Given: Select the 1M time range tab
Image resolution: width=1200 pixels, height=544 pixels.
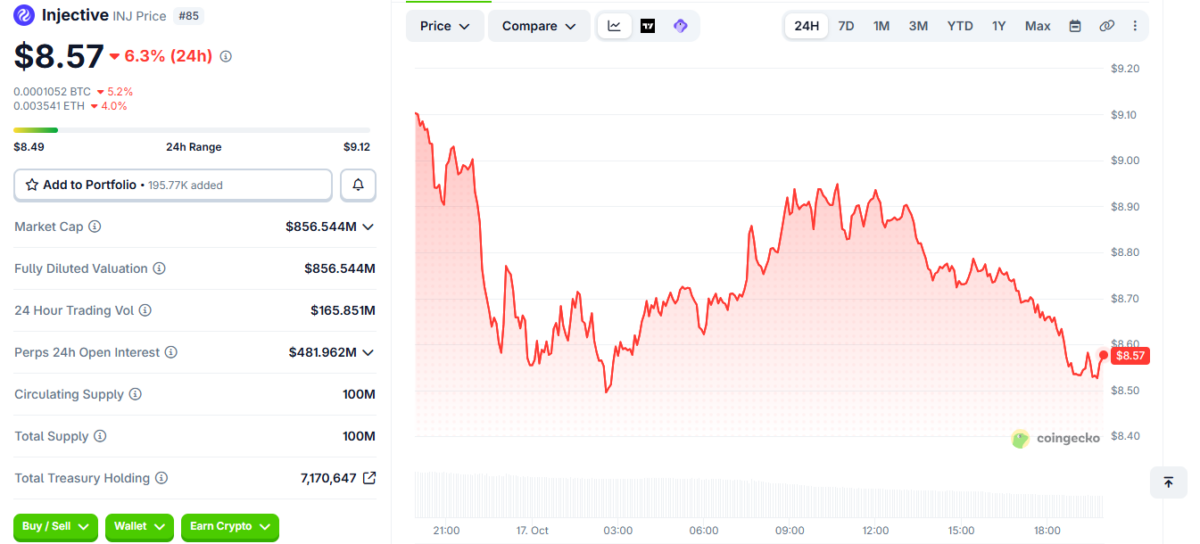Looking at the screenshot, I should [881, 26].
